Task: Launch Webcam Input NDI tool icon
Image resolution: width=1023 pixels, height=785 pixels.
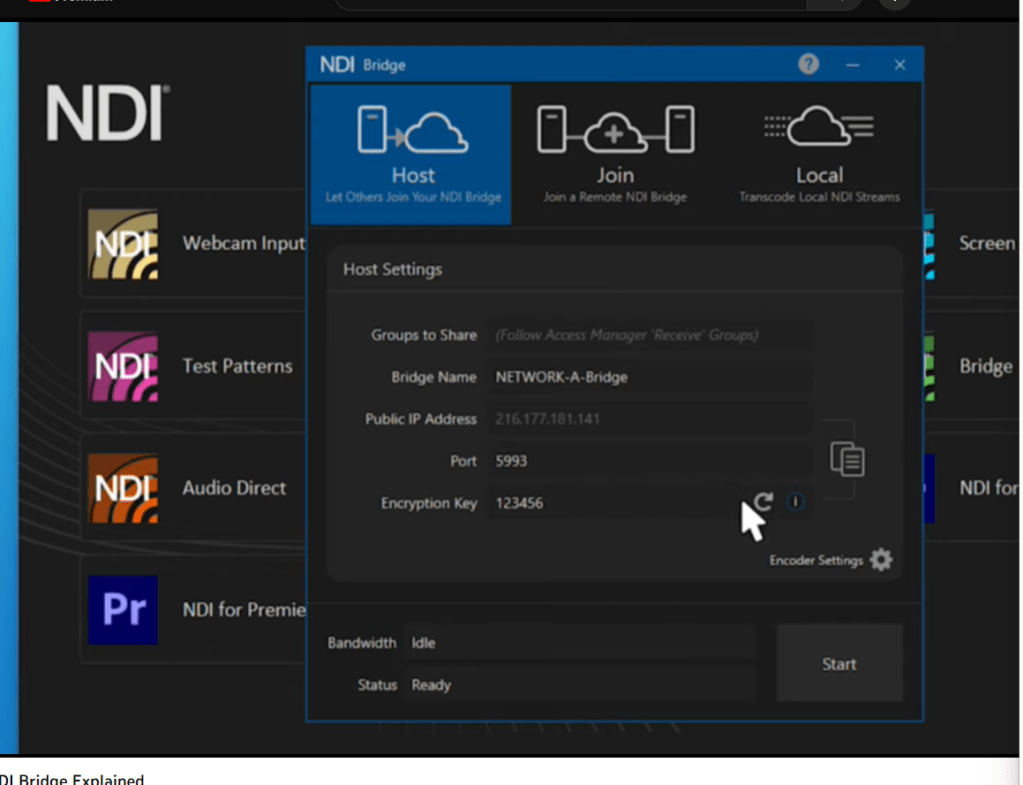Action: 123,244
